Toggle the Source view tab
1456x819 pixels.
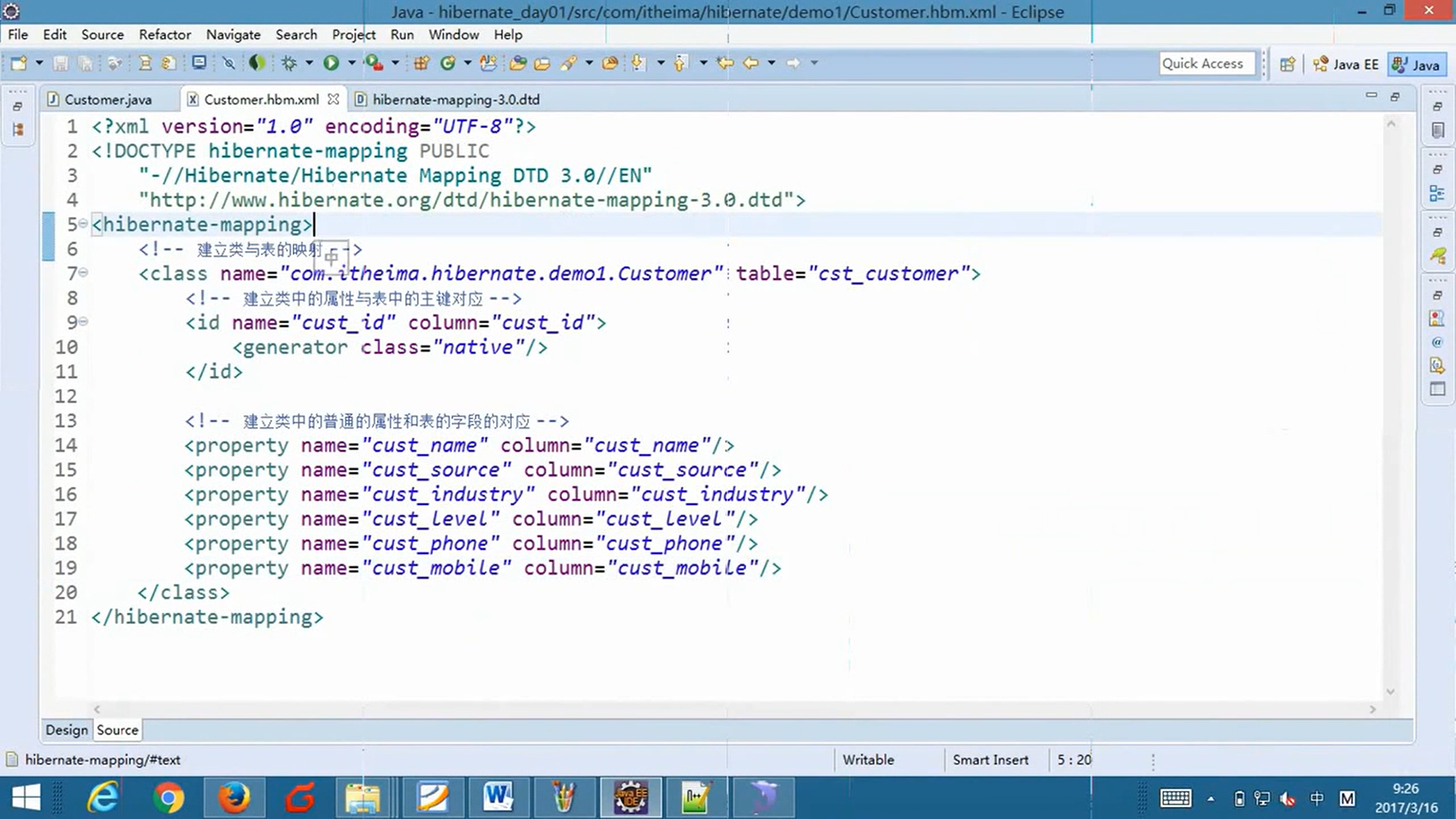tap(117, 729)
